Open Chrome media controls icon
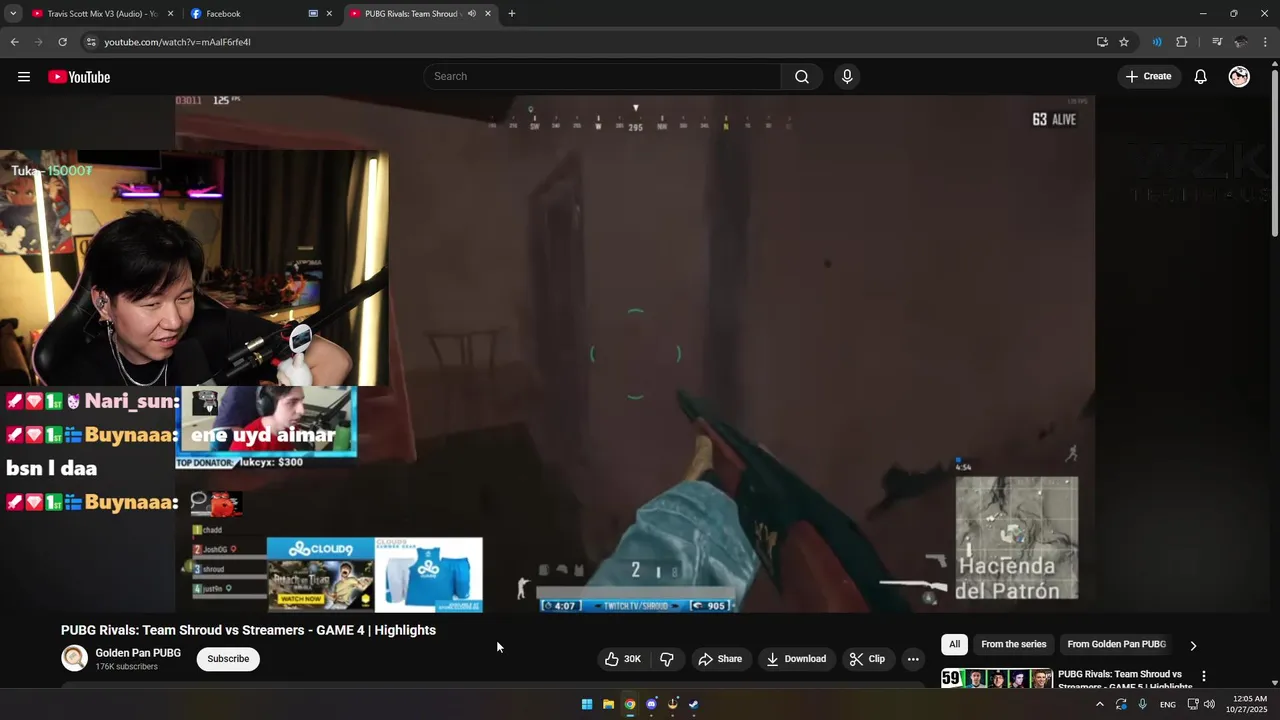The image size is (1280, 720). (1217, 42)
